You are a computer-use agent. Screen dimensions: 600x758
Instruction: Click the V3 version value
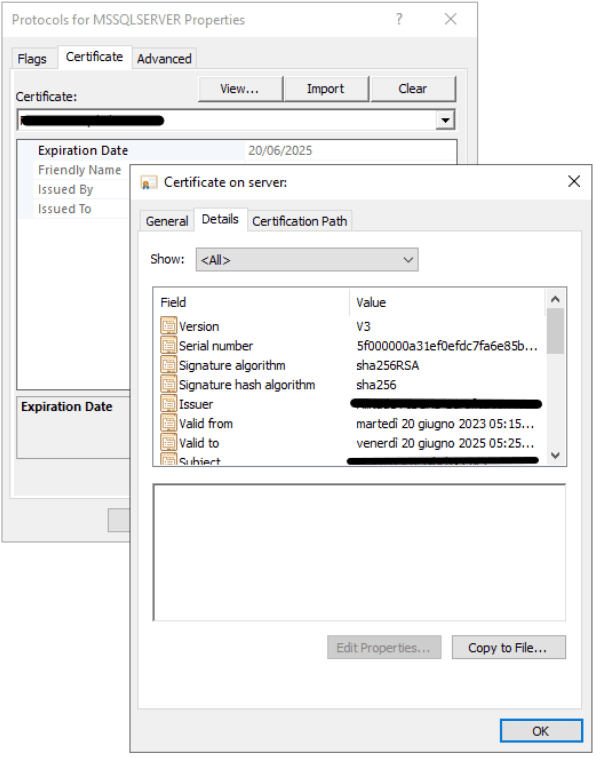coord(363,326)
